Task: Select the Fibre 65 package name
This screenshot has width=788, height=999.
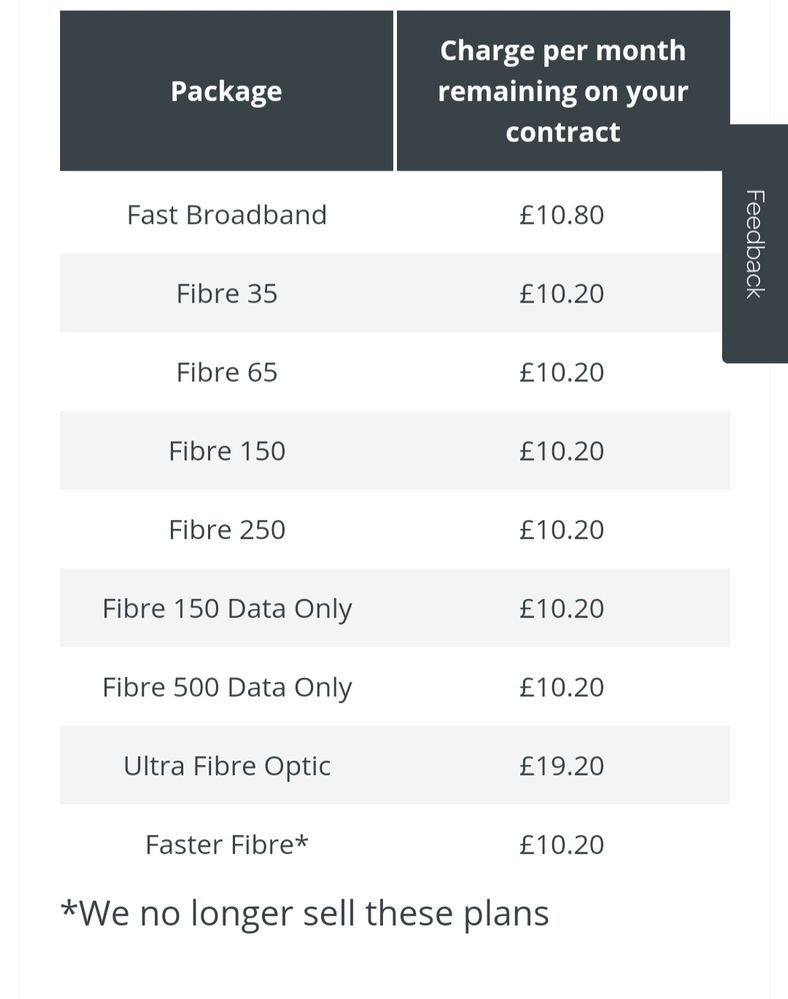Action: (227, 372)
